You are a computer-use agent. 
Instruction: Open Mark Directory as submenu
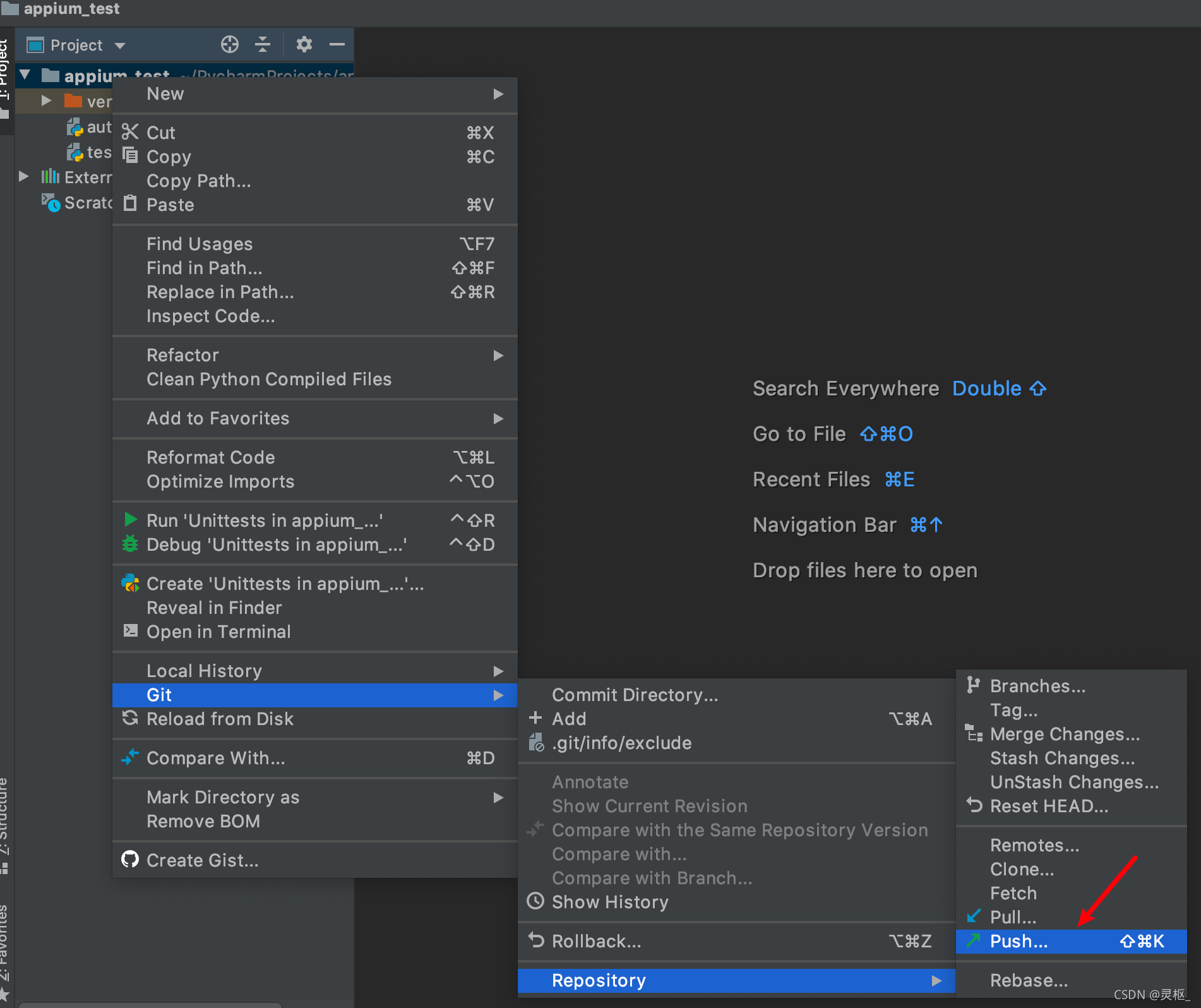pyautogui.click(x=315, y=797)
